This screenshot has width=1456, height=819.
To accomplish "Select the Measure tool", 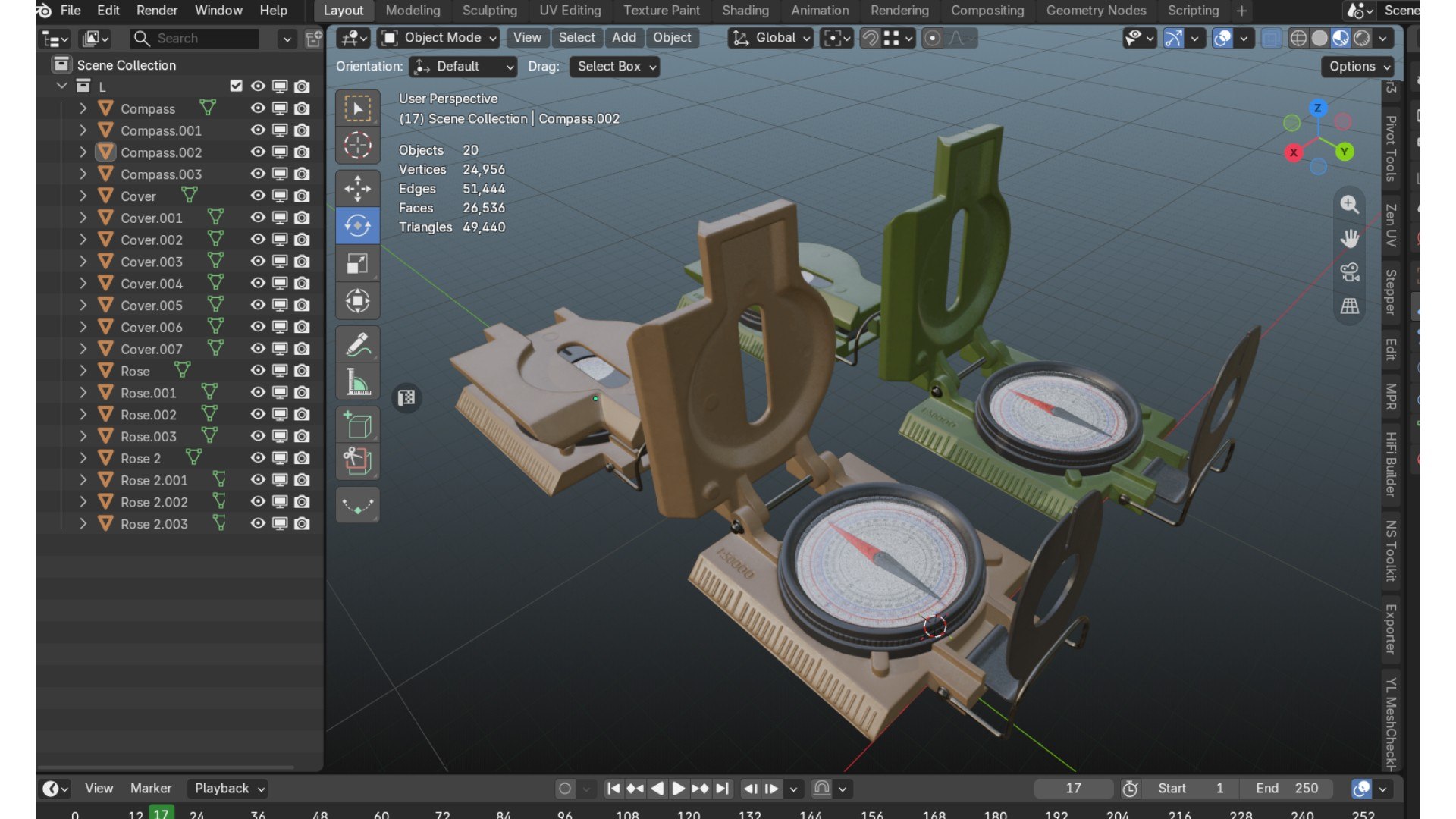I will tap(357, 381).
